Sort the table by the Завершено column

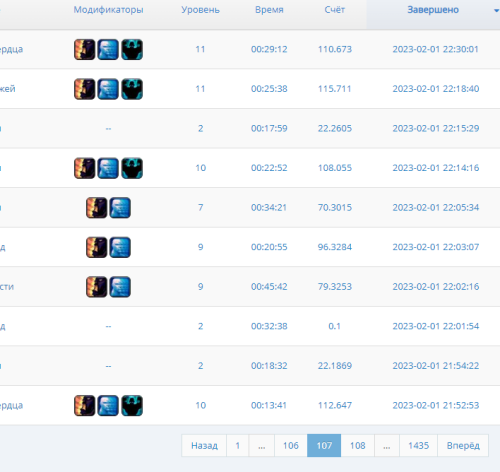click(433, 10)
